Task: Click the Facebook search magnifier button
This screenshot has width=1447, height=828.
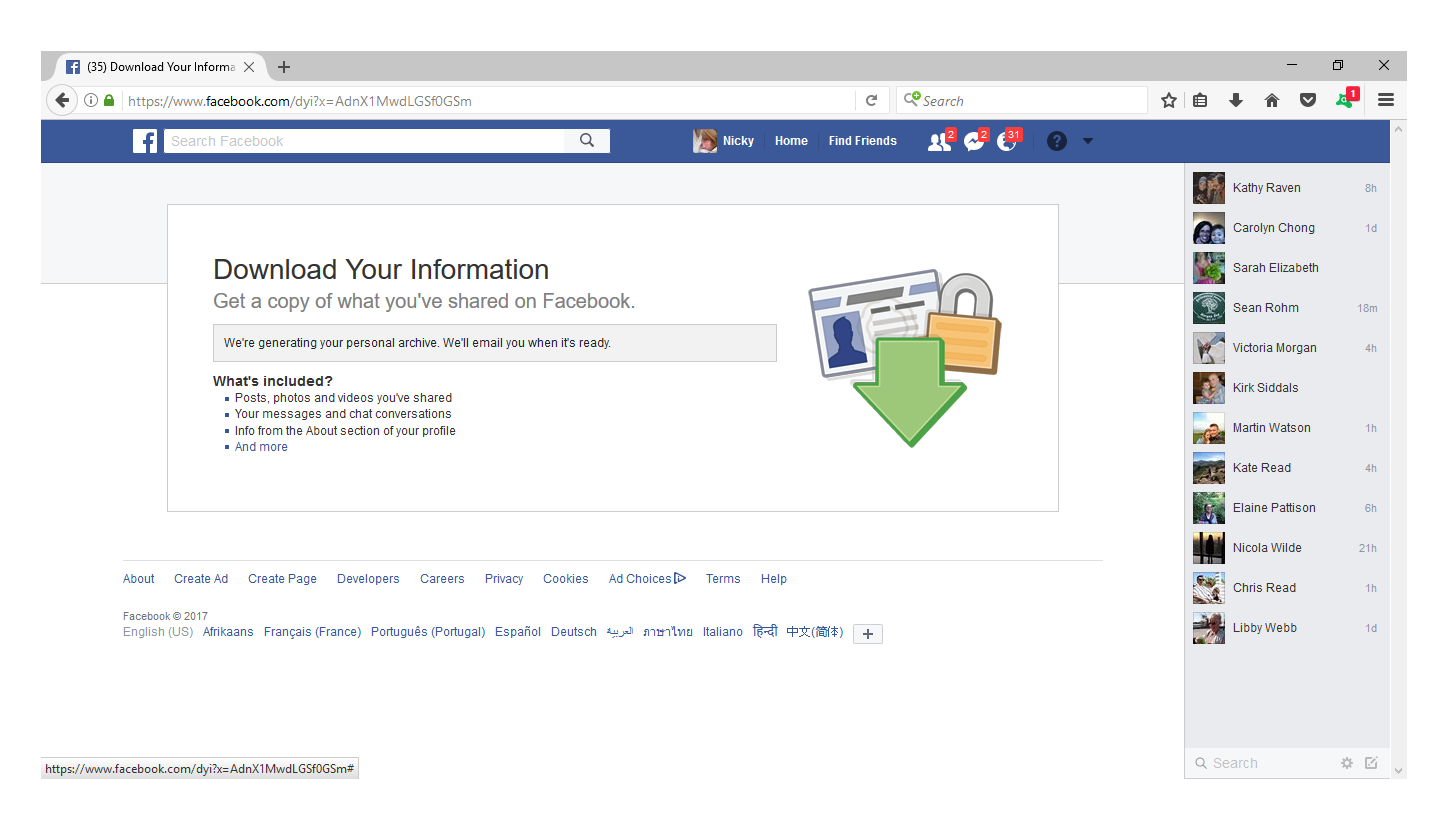Action: click(x=587, y=141)
